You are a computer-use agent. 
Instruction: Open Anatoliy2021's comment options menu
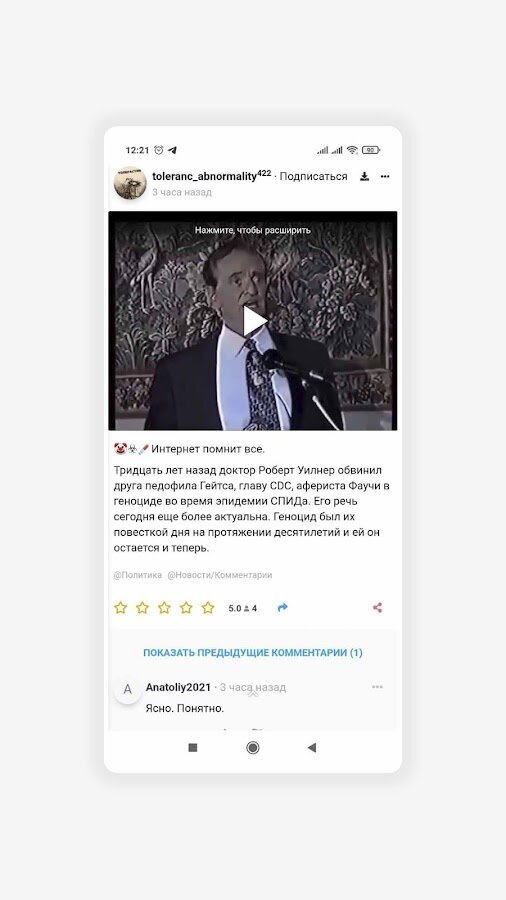pos(377,687)
